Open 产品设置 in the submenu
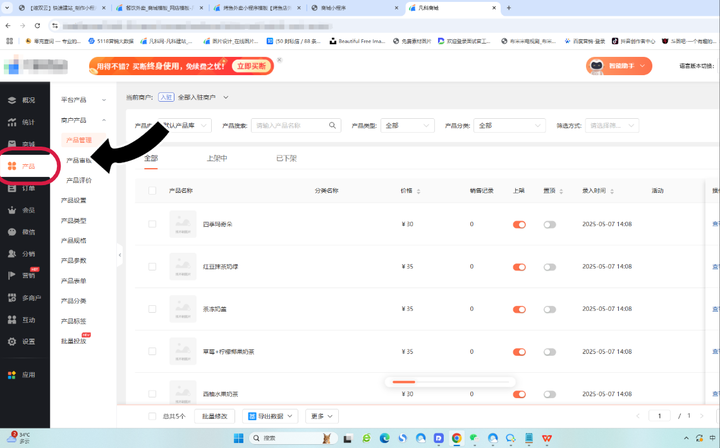 tap(73, 200)
